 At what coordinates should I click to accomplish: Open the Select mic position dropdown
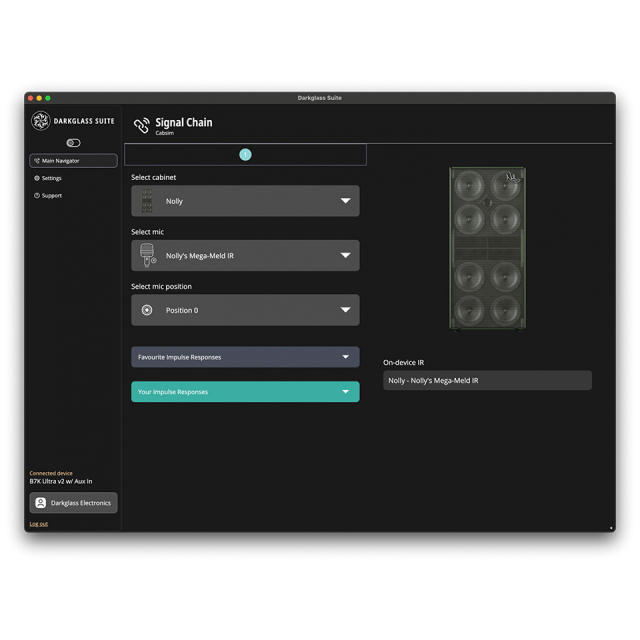(x=245, y=310)
